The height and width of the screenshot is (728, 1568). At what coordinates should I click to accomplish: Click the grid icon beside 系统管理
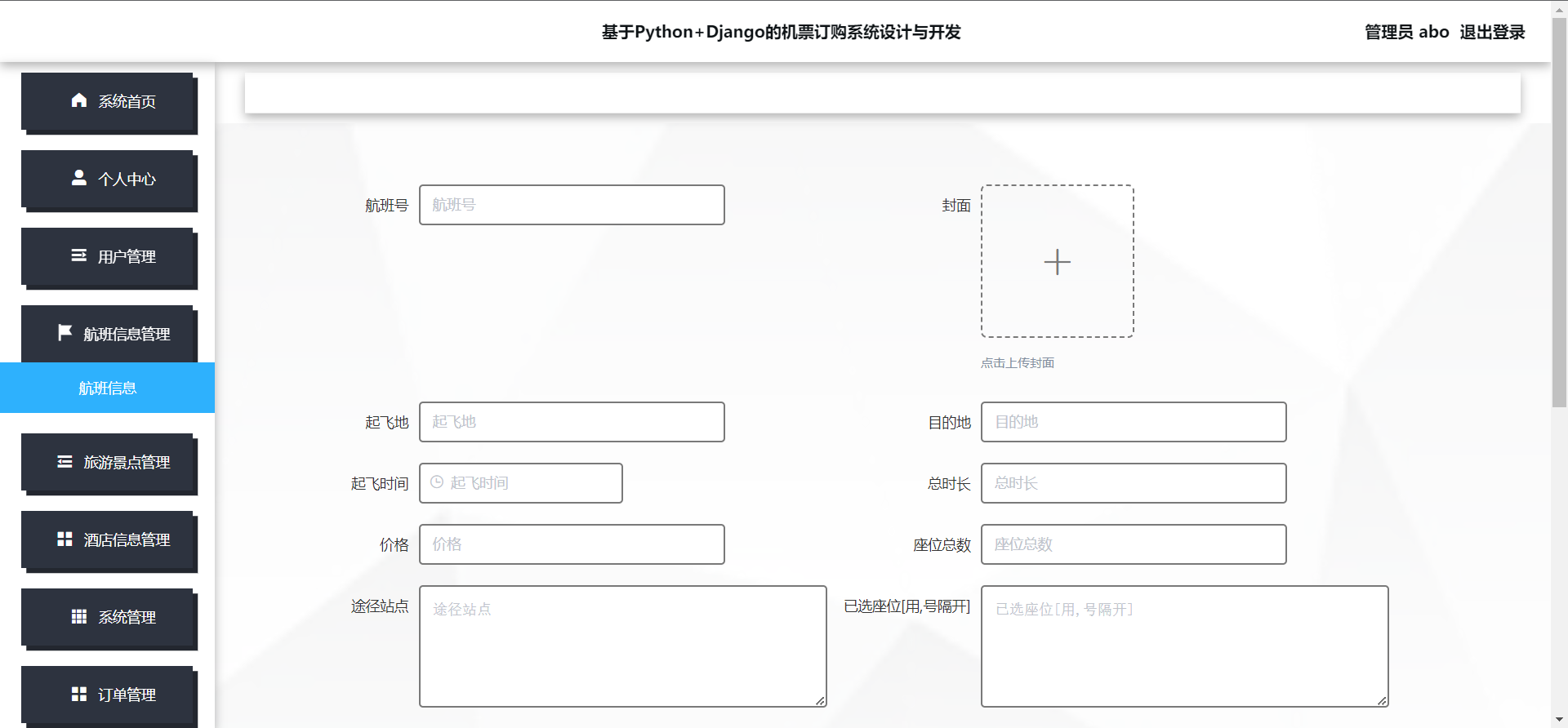pyautogui.click(x=79, y=617)
